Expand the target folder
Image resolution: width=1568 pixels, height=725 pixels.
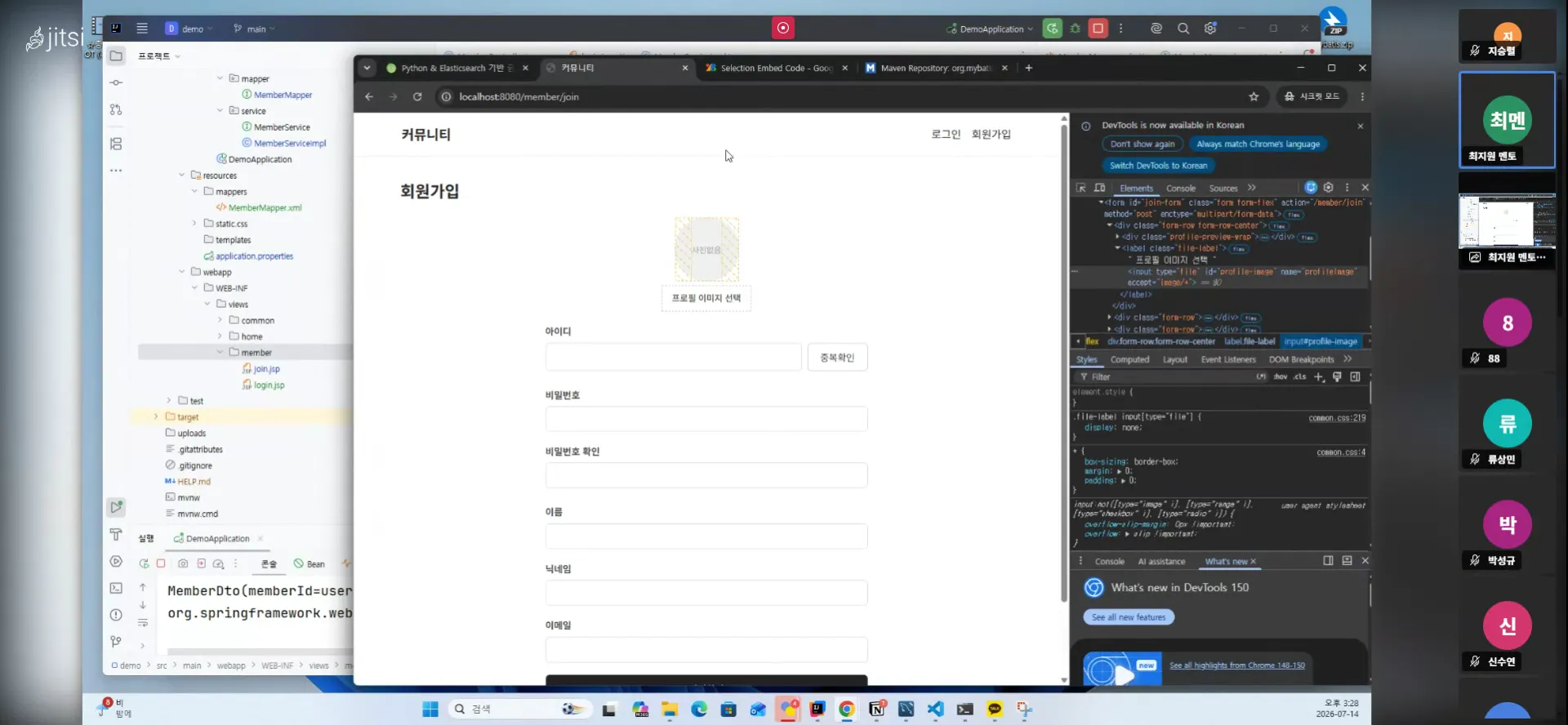click(x=156, y=417)
